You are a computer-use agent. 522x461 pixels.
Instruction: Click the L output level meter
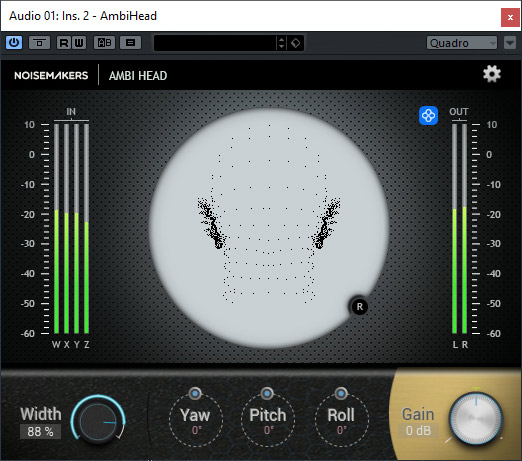tap(454, 229)
